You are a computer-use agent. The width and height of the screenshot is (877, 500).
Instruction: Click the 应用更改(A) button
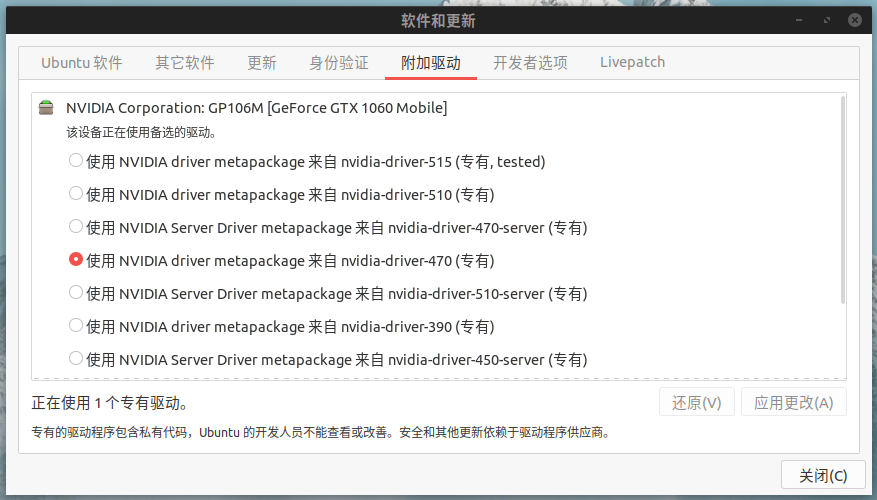tap(794, 402)
